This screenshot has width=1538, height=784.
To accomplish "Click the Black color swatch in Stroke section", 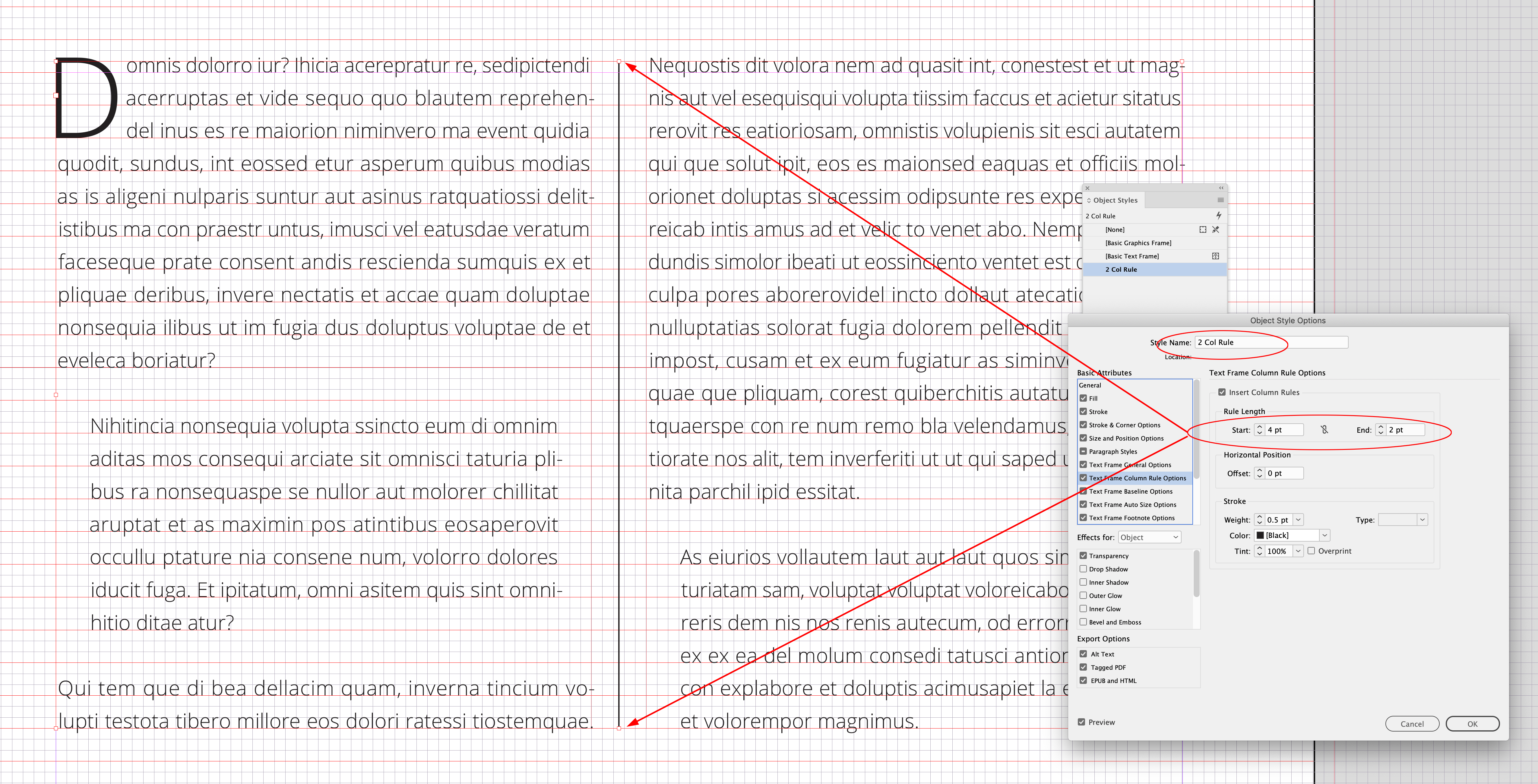I will 1261,535.
